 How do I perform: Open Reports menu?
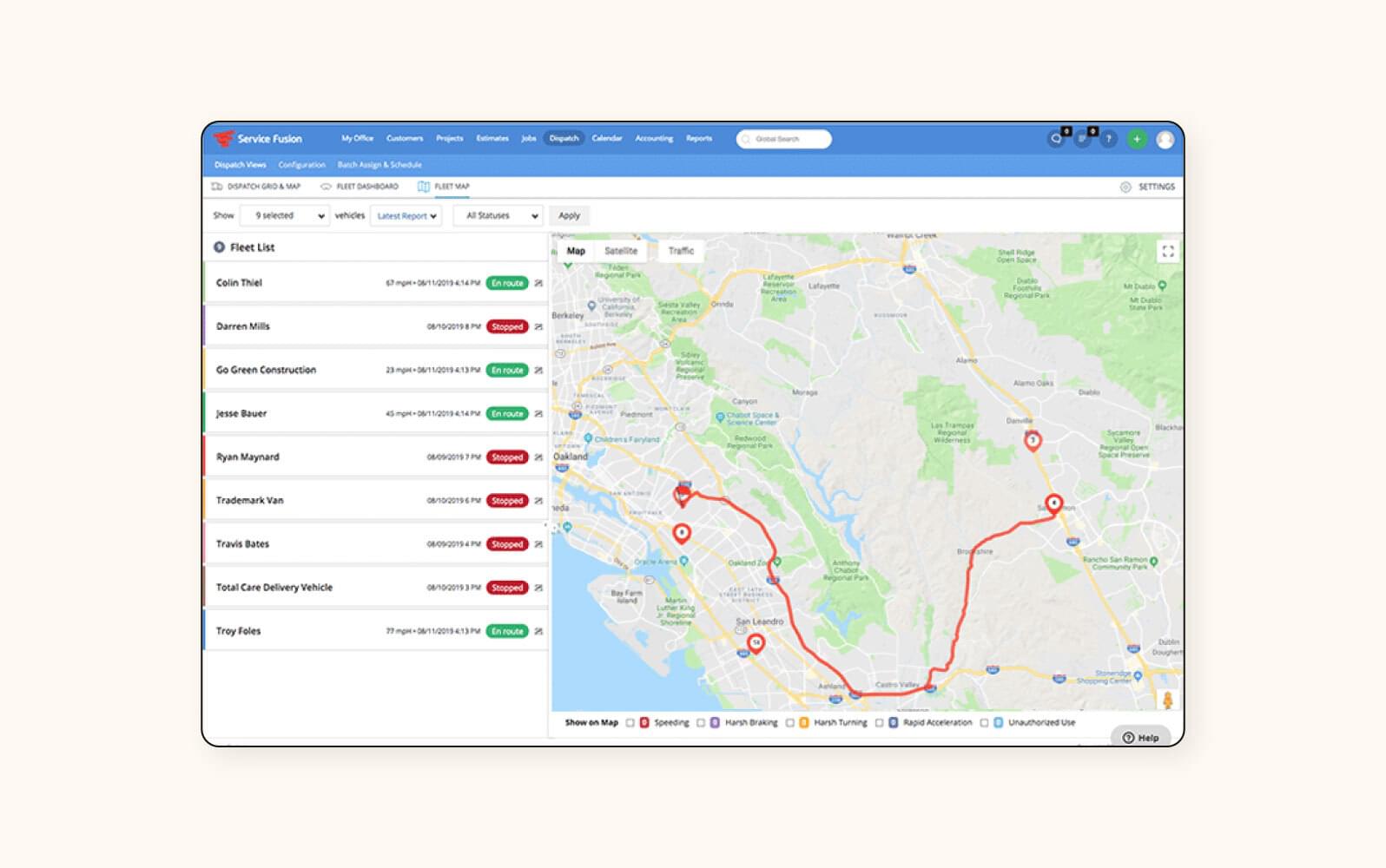(699, 139)
